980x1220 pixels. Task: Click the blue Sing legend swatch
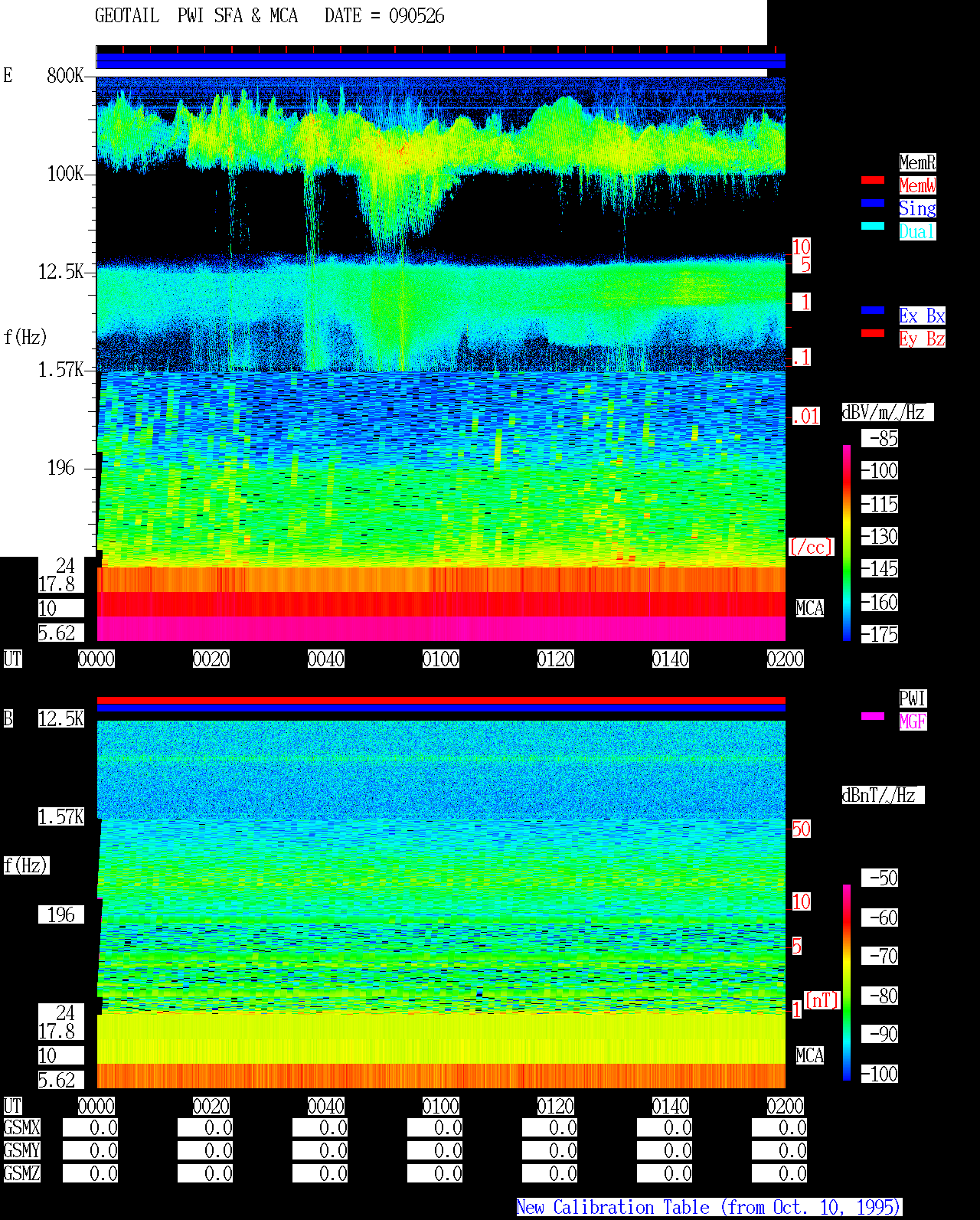coord(873,203)
